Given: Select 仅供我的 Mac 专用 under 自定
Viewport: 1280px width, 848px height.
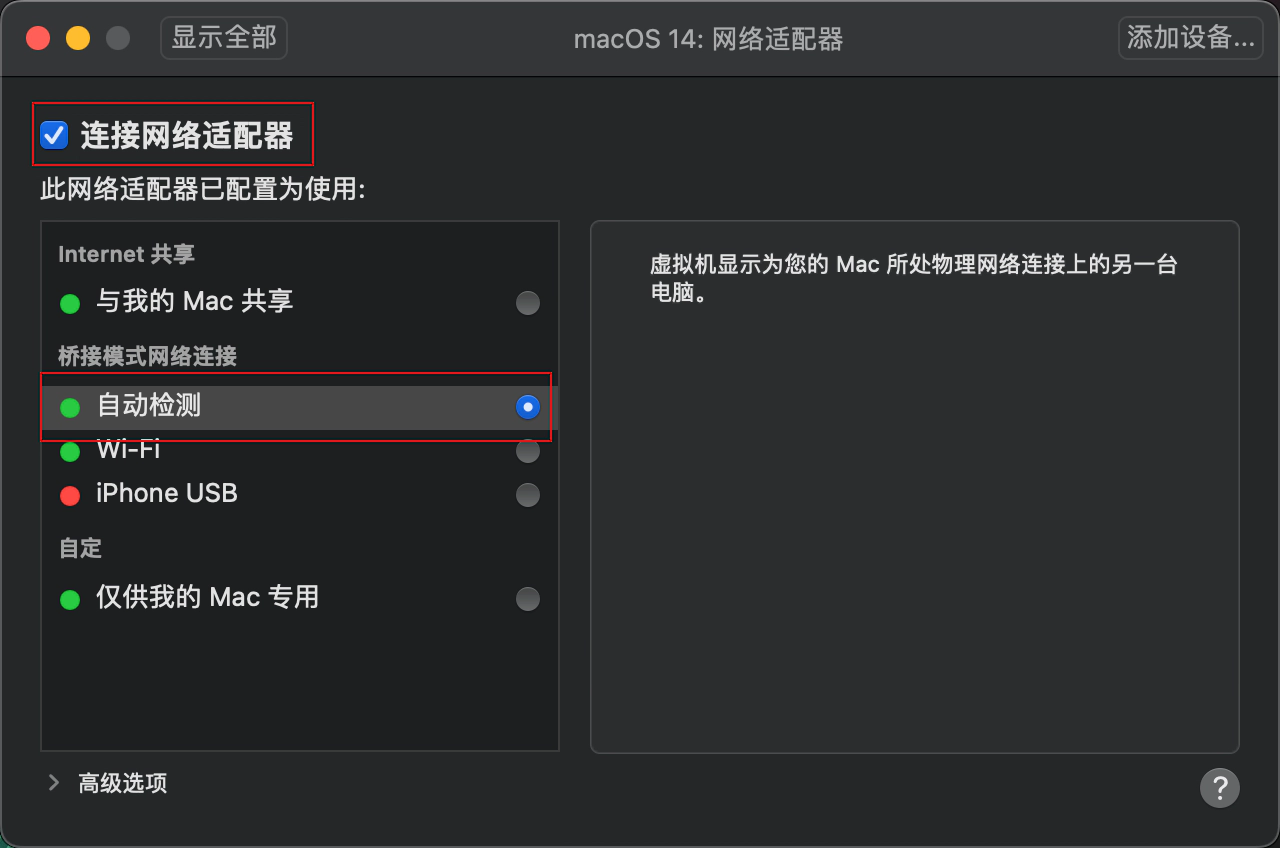Looking at the screenshot, I should (528, 599).
